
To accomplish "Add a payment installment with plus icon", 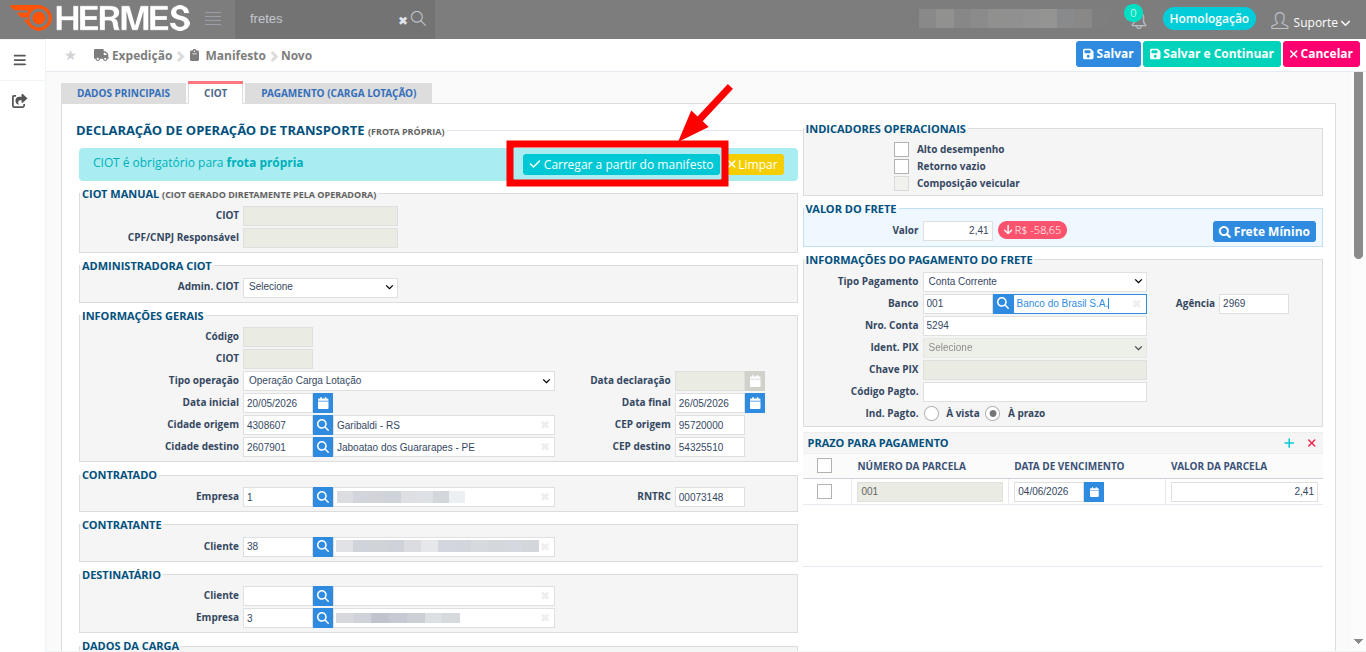I will coord(1289,443).
